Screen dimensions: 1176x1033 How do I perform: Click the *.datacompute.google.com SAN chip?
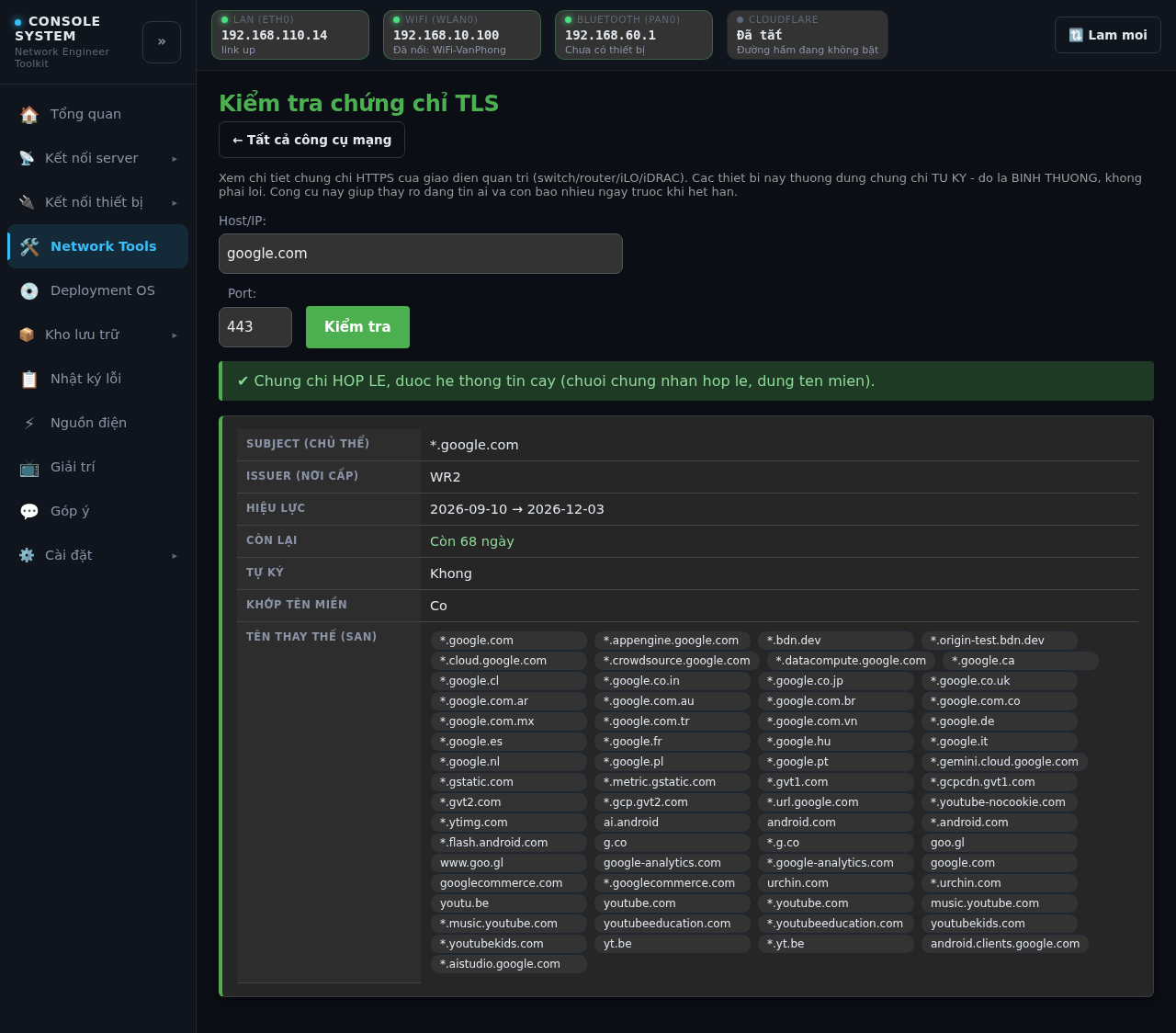851,661
